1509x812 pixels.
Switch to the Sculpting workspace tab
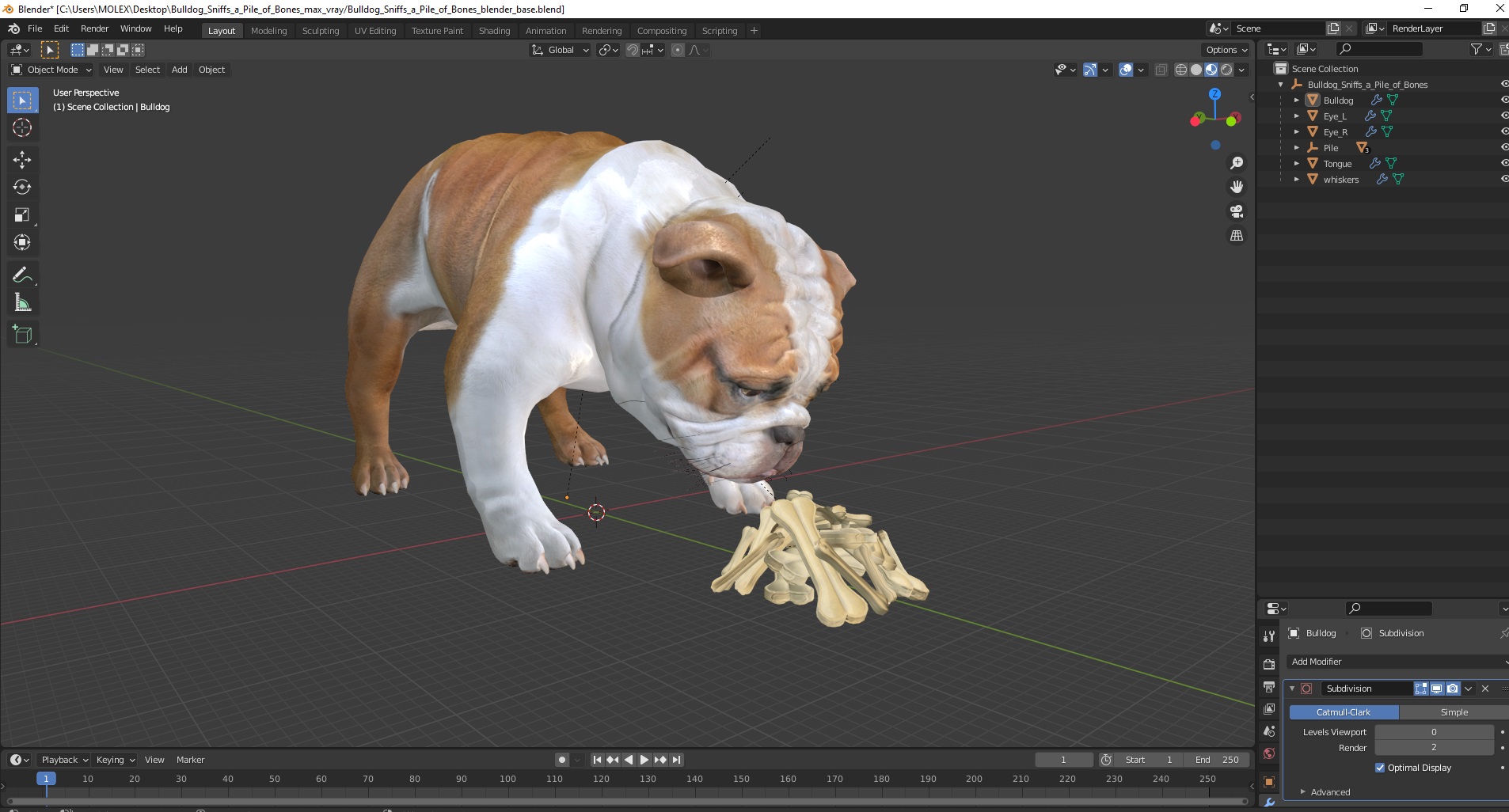321,31
